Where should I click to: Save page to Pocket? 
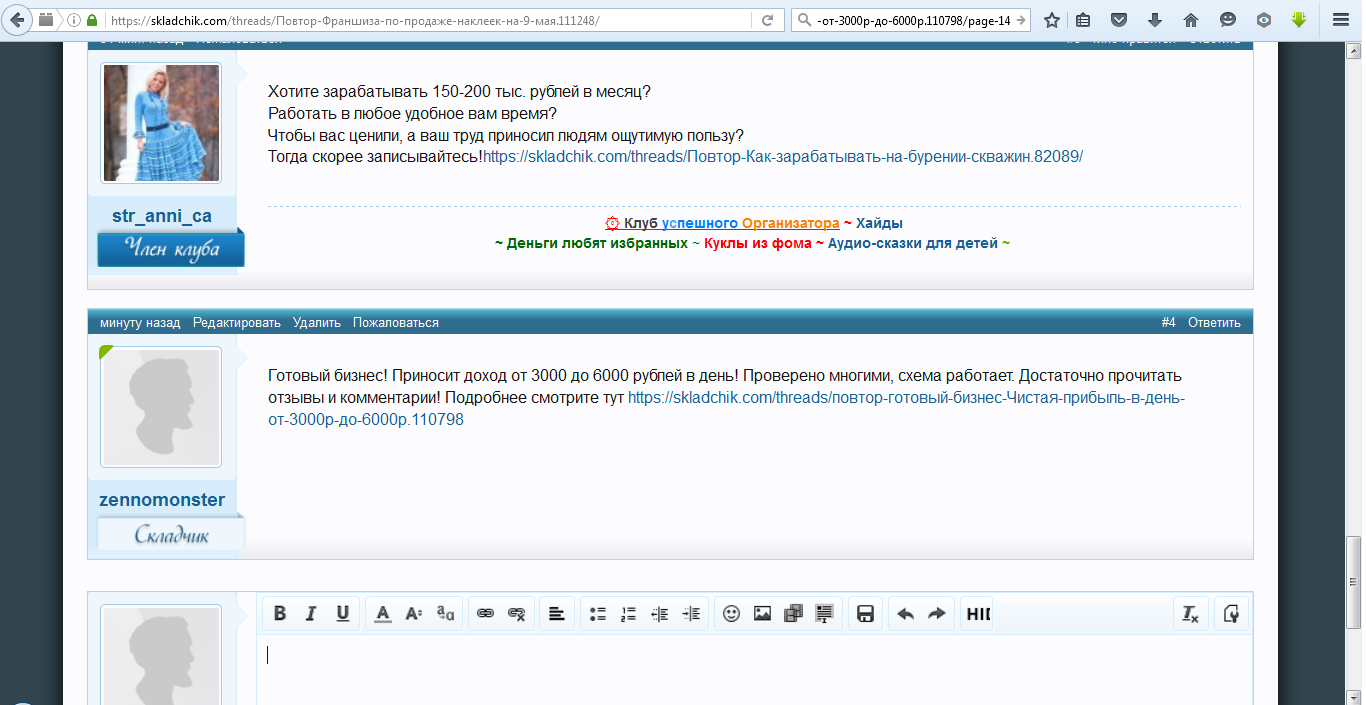(x=1120, y=20)
